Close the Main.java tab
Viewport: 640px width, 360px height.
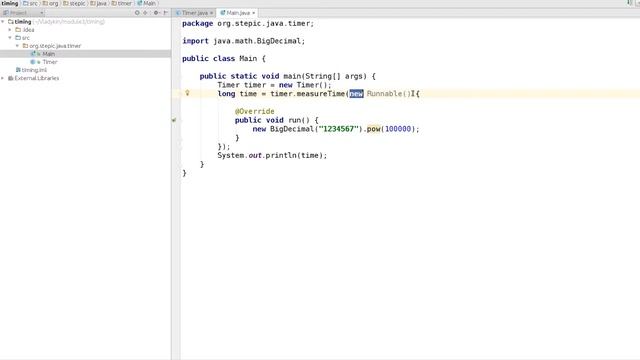(253, 13)
